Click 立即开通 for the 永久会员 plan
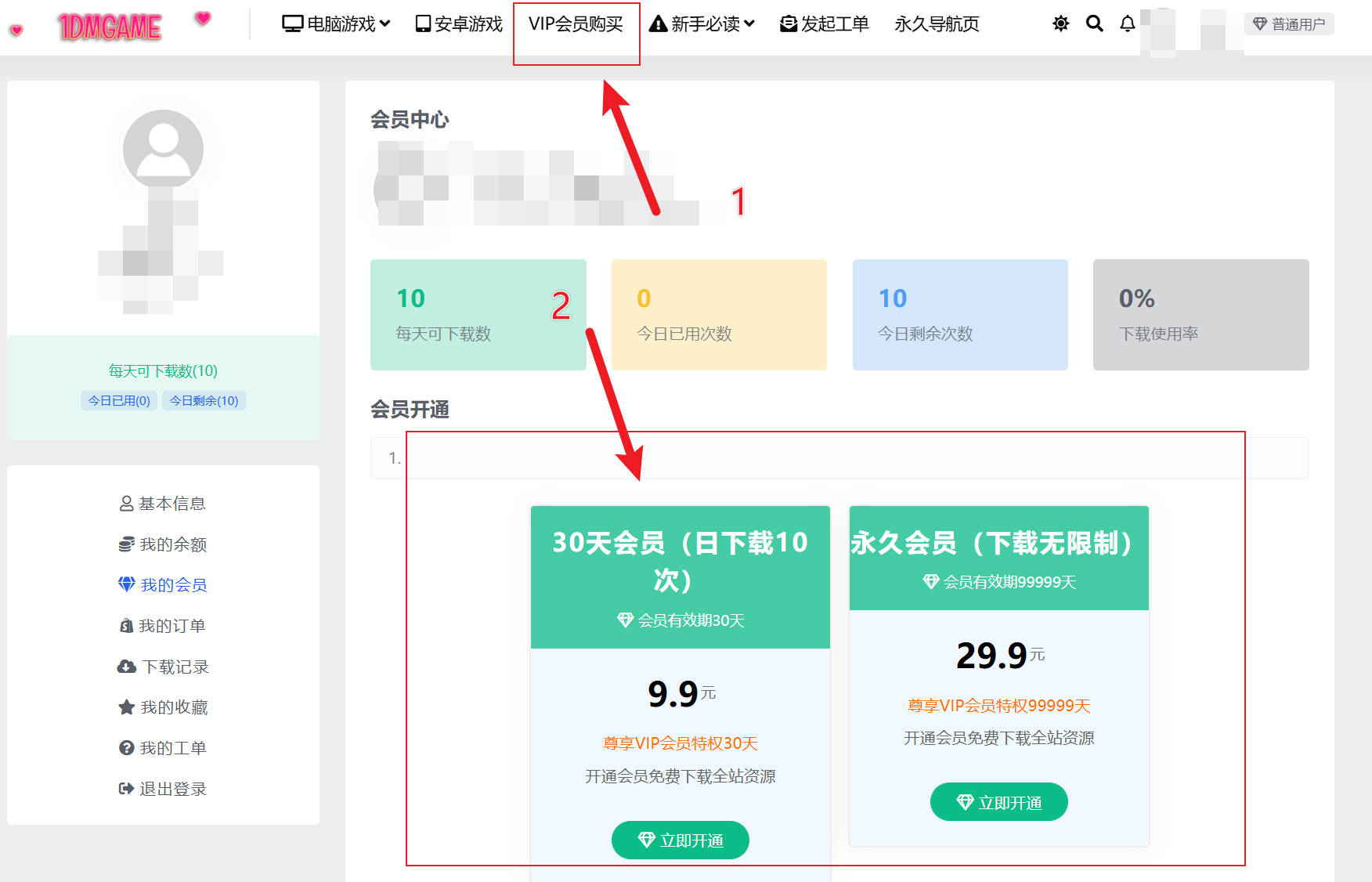 (x=998, y=802)
